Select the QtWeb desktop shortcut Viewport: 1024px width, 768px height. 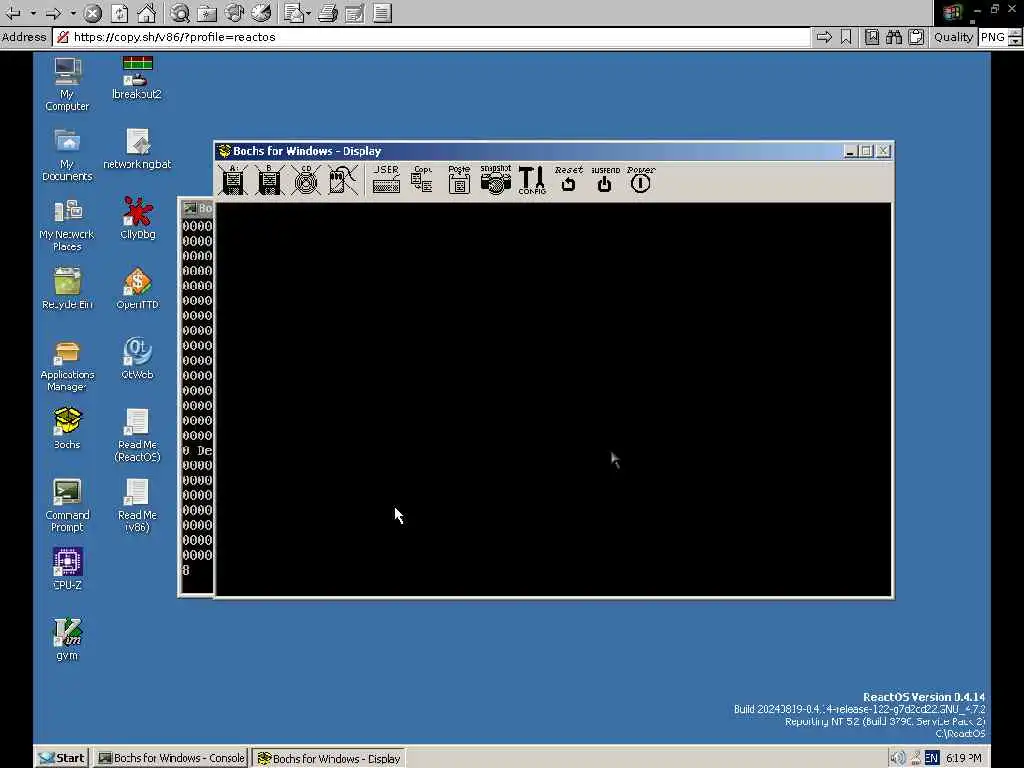click(137, 358)
